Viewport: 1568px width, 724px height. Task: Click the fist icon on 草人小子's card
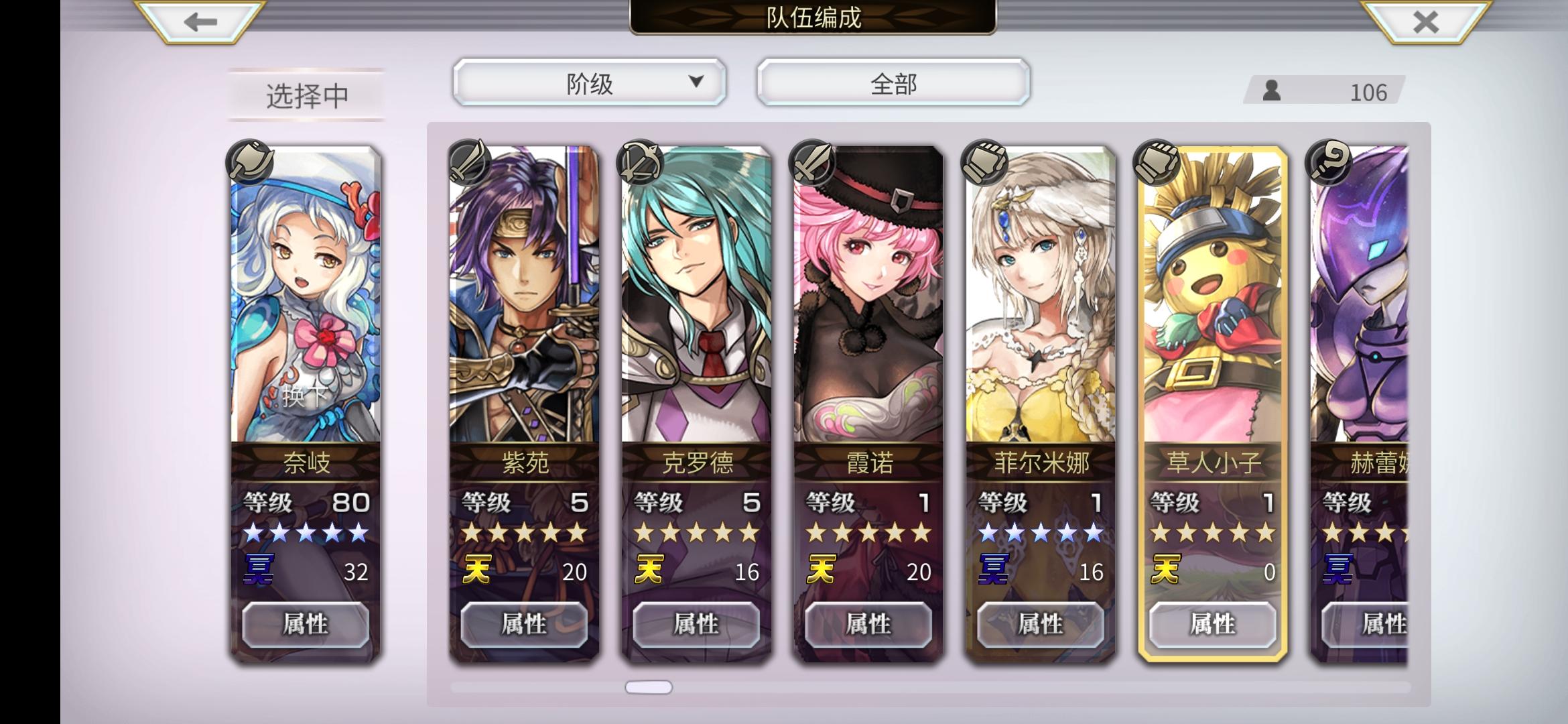pyautogui.click(x=1157, y=162)
